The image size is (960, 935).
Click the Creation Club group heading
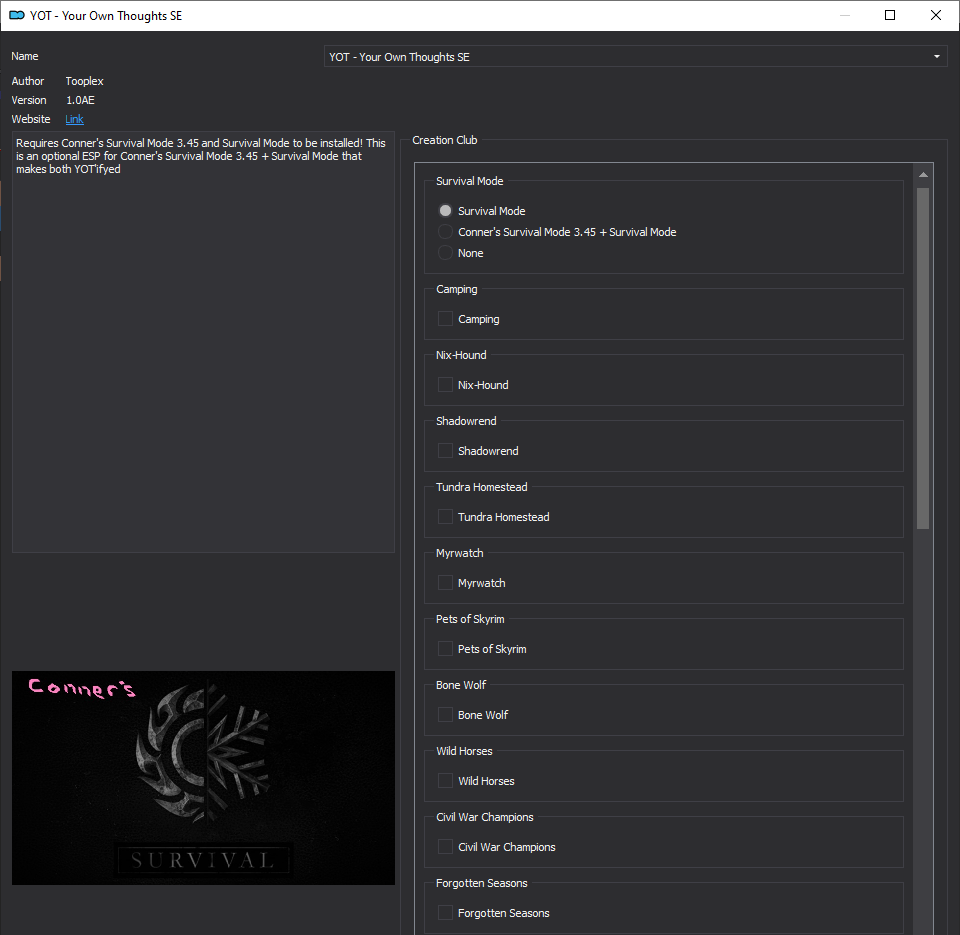(444, 140)
